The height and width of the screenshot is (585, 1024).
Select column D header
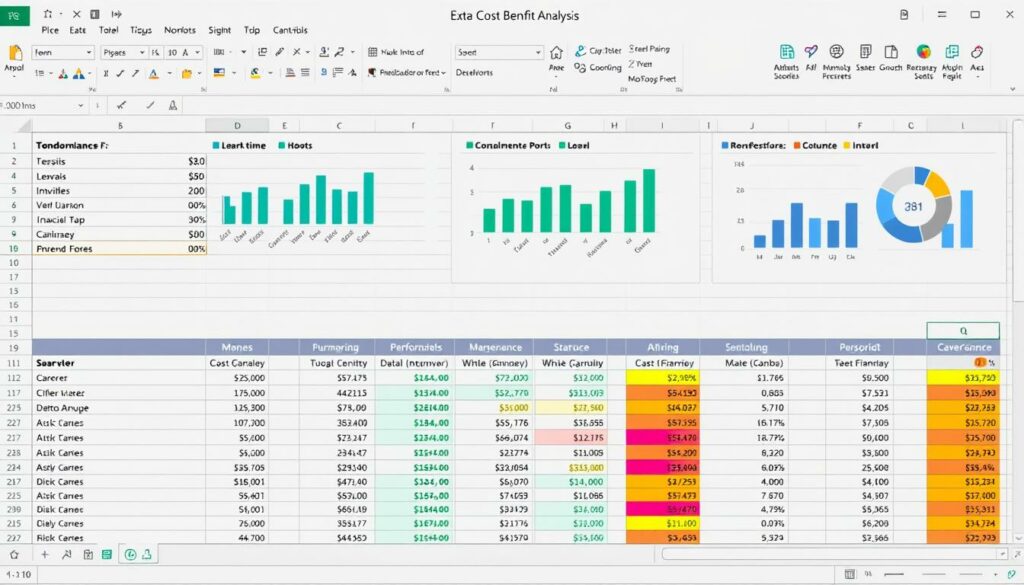pyautogui.click(x=237, y=125)
